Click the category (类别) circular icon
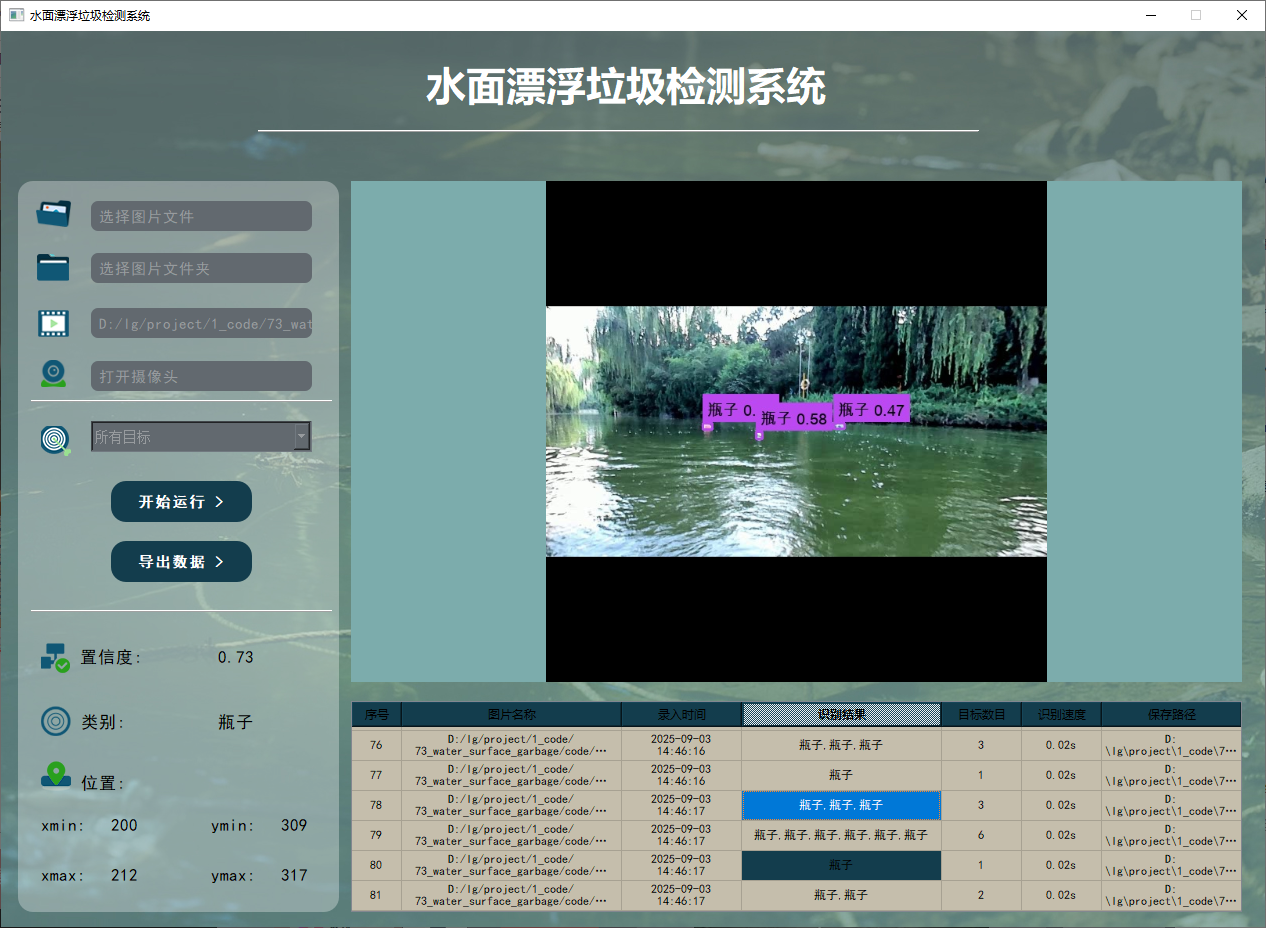The height and width of the screenshot is (928, 1266). click(x=56, y=721)
